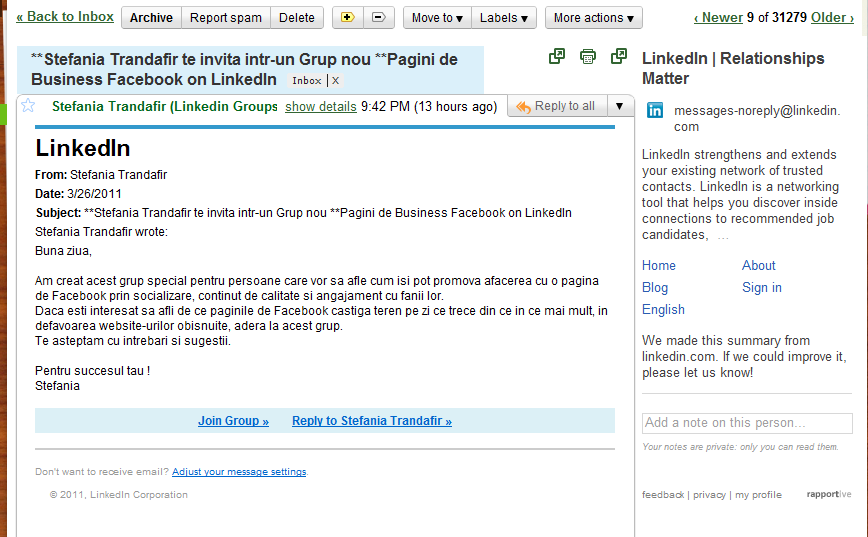This screenshot has width=868, height=537.
Task: Open English link in sidebar
Action: (663, 309)
